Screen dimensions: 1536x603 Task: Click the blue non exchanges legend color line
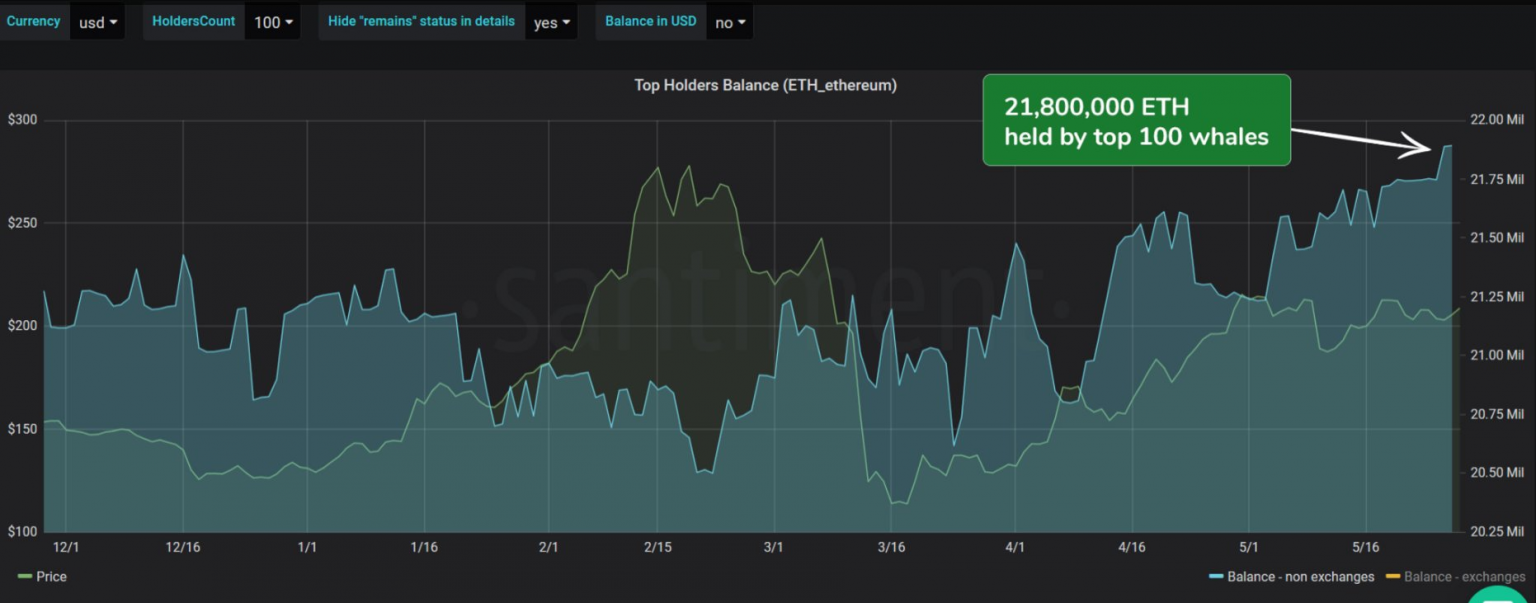1216,577
